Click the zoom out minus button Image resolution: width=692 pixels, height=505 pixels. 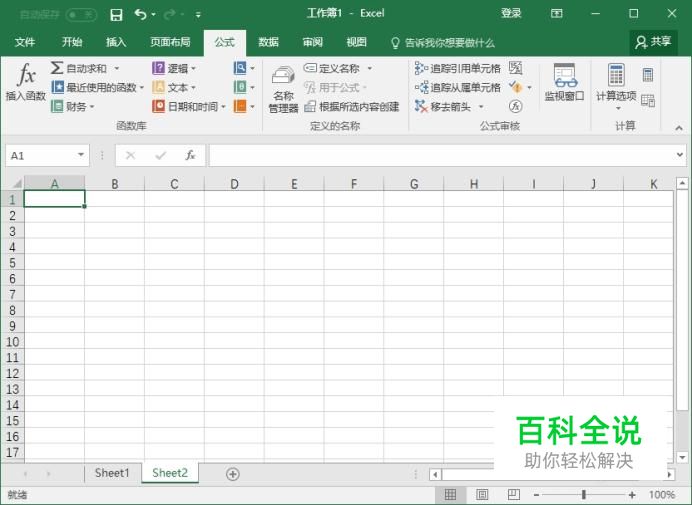[x=536, y=494]
